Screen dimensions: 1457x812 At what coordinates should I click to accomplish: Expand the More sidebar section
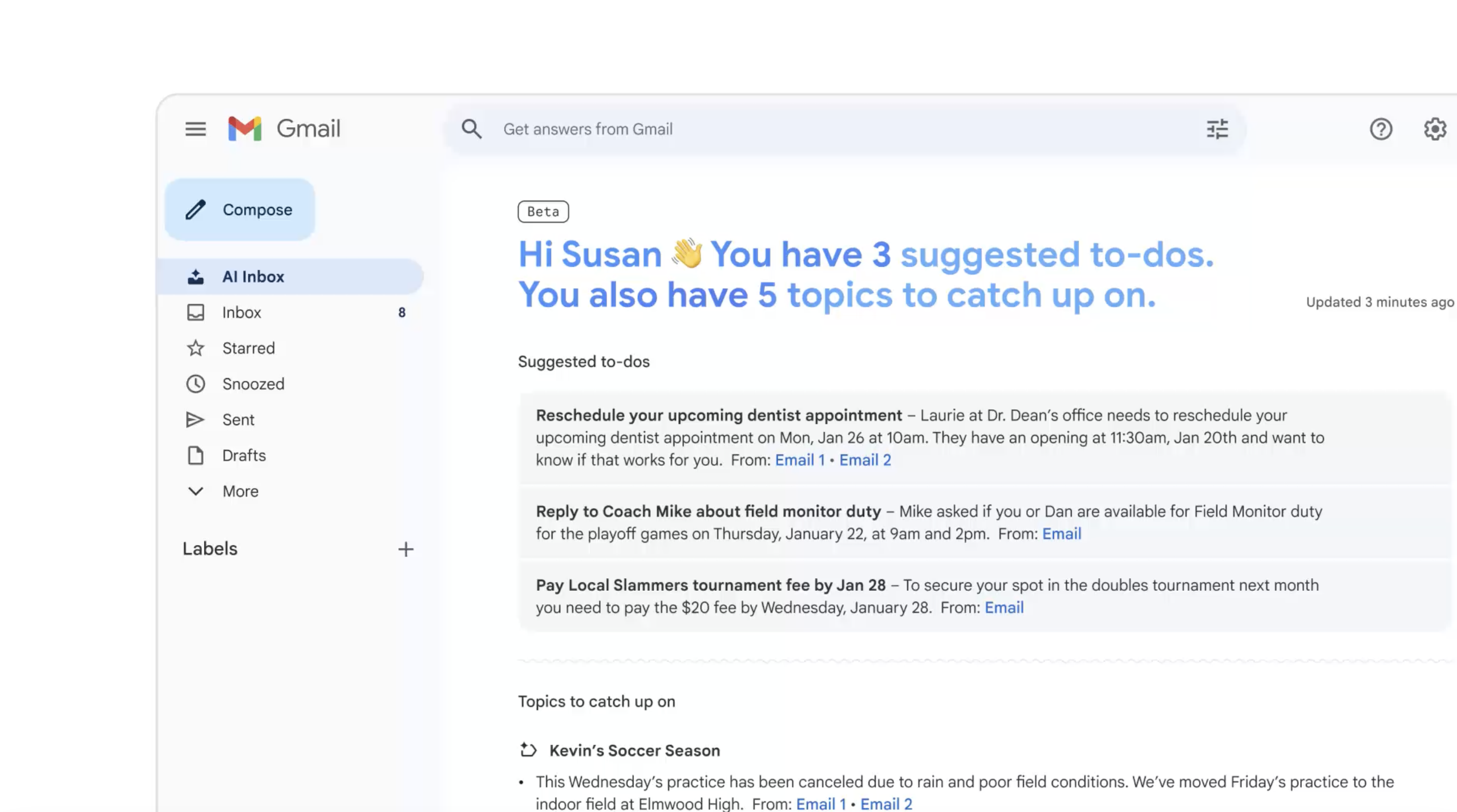[x=240, y=491]
